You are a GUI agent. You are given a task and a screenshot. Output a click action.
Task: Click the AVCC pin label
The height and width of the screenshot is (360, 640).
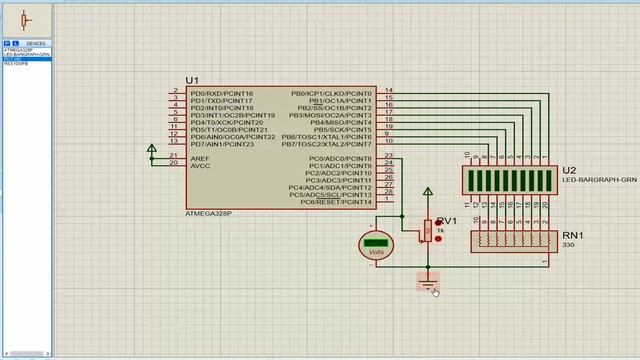[200, 166]
